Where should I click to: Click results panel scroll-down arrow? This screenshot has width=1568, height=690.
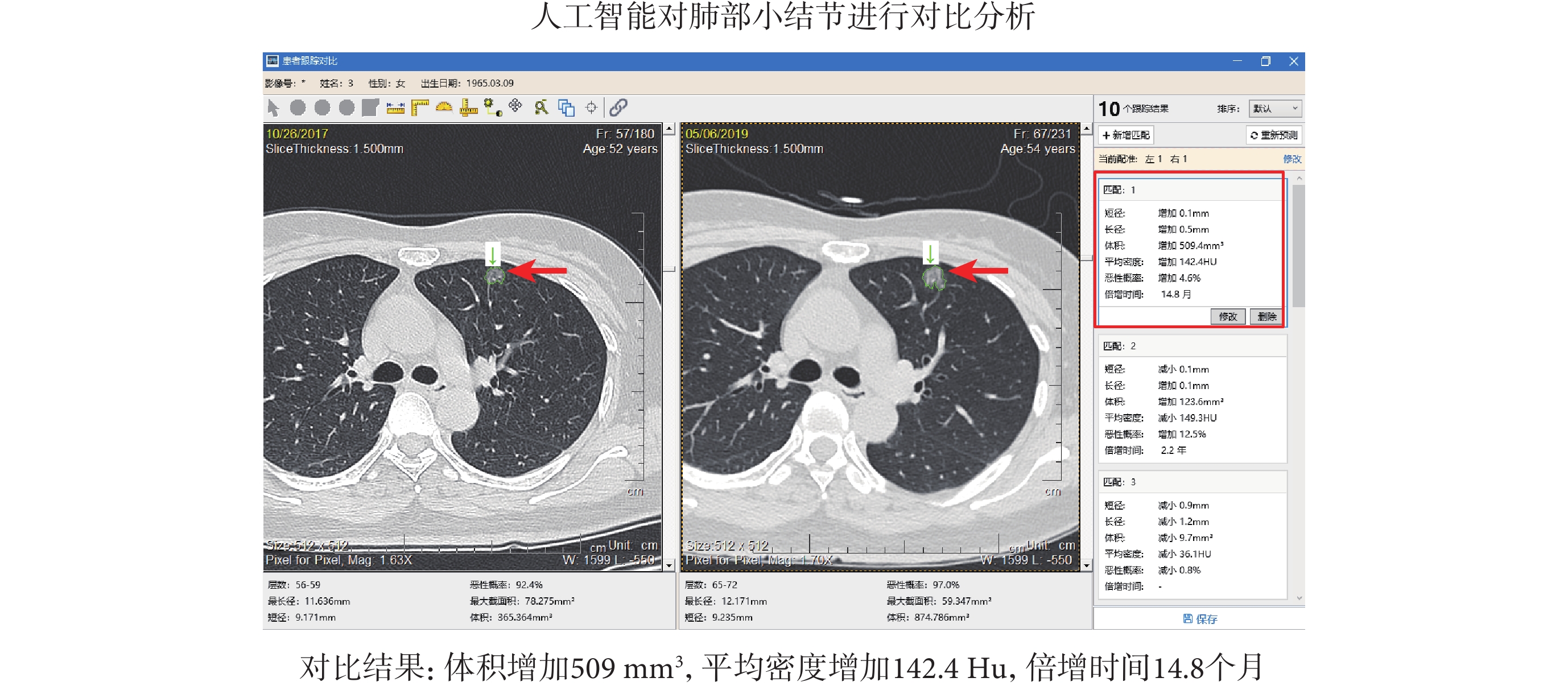1298,598
